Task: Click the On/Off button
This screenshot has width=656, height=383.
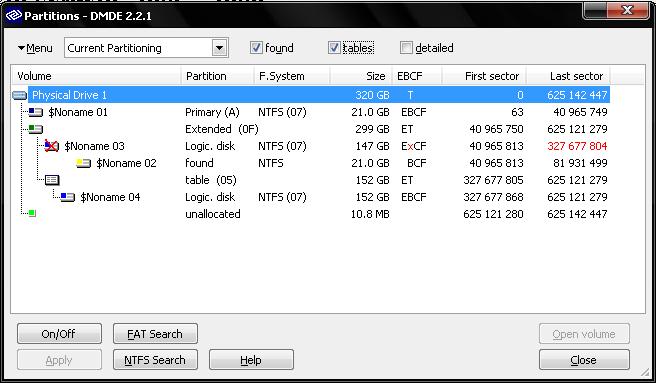Action: tap(59, 334)
